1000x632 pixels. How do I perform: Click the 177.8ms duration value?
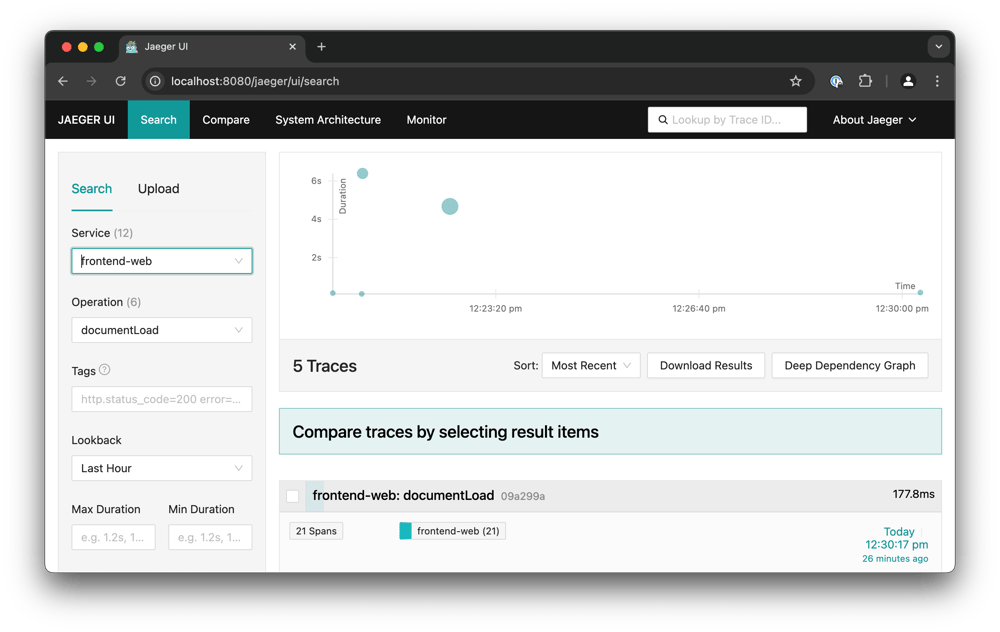(913, 494)
